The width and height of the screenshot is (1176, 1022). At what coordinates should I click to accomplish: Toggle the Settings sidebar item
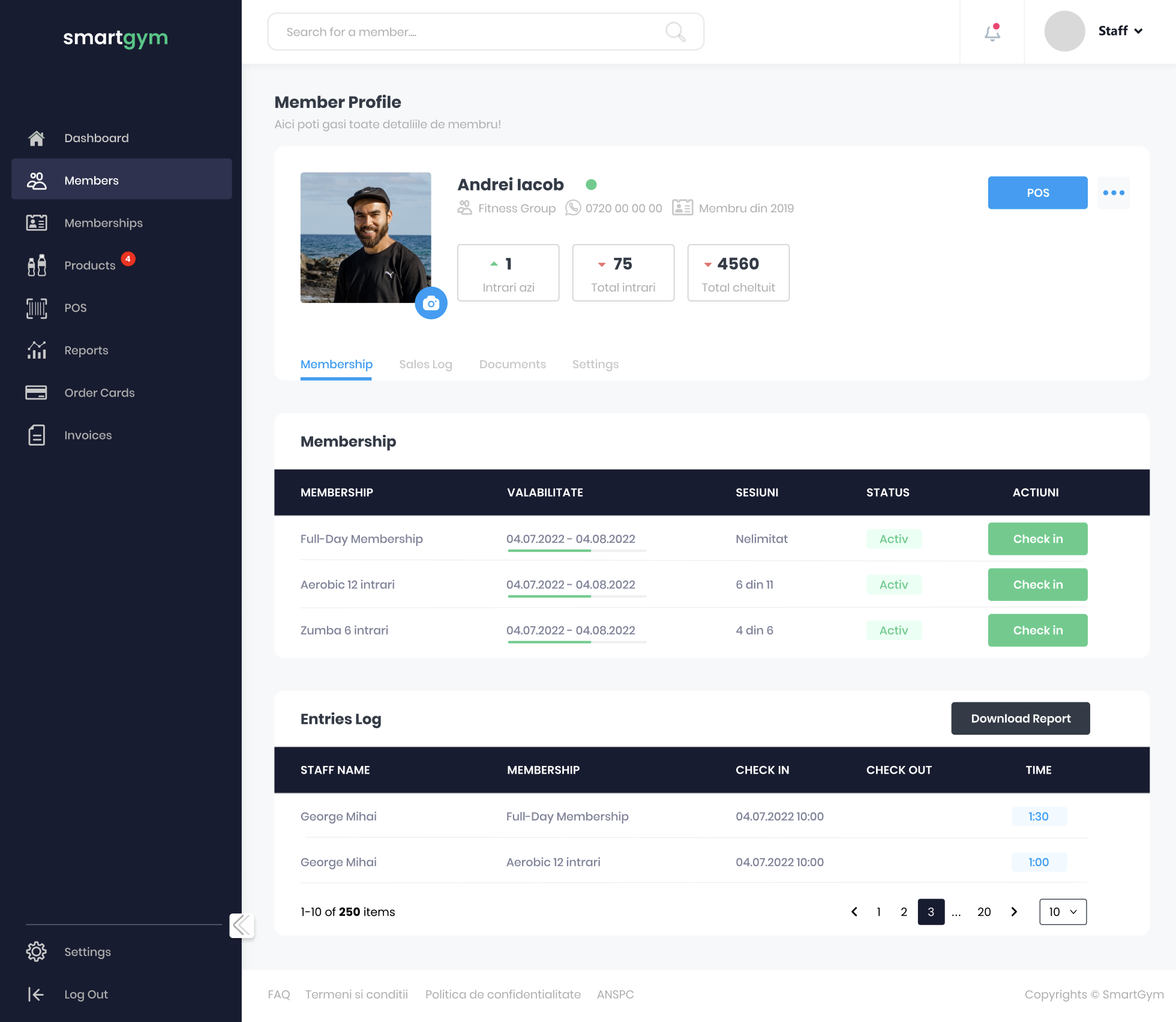(x=87, y=951)
